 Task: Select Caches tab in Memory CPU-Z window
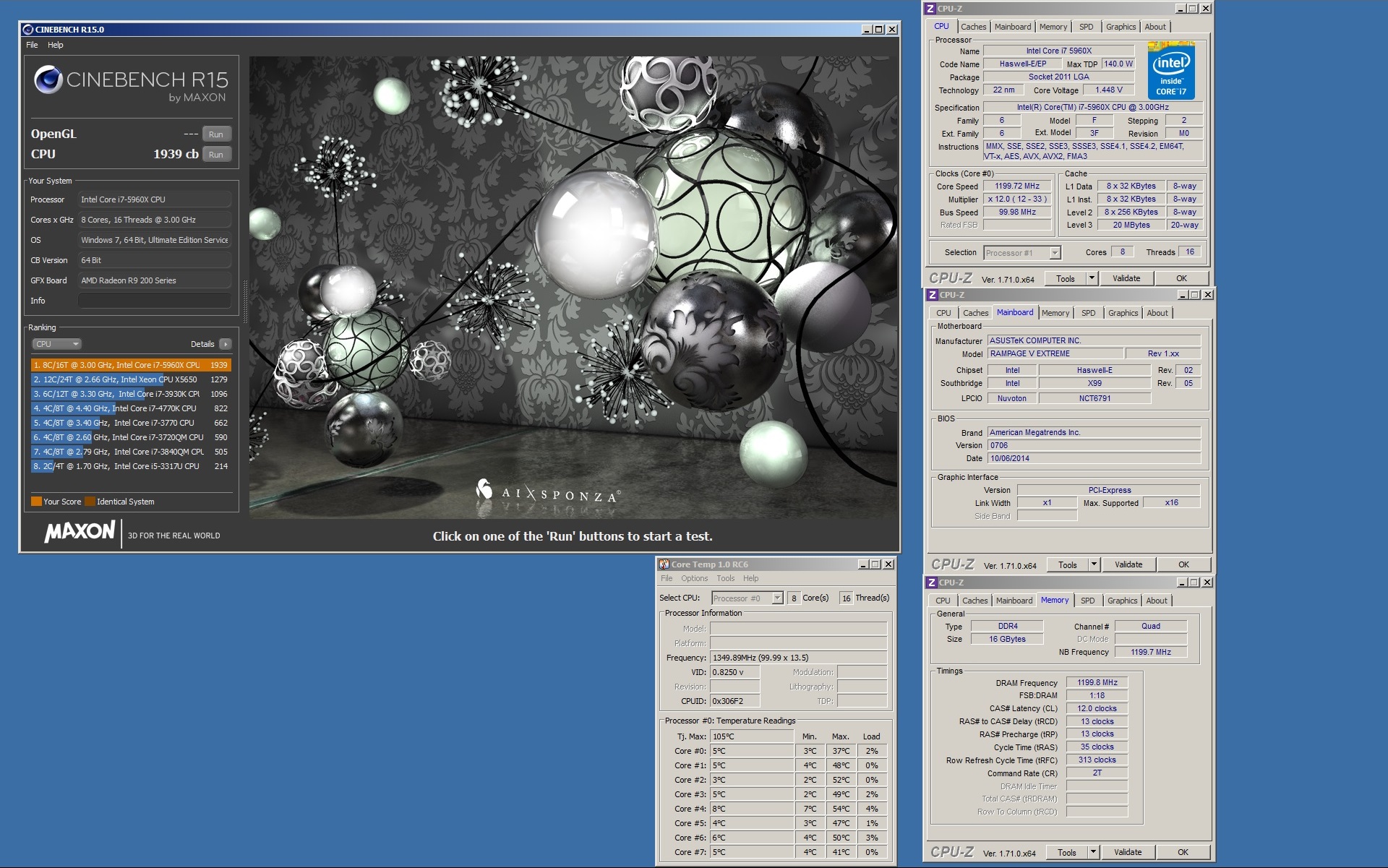point(974,601)
